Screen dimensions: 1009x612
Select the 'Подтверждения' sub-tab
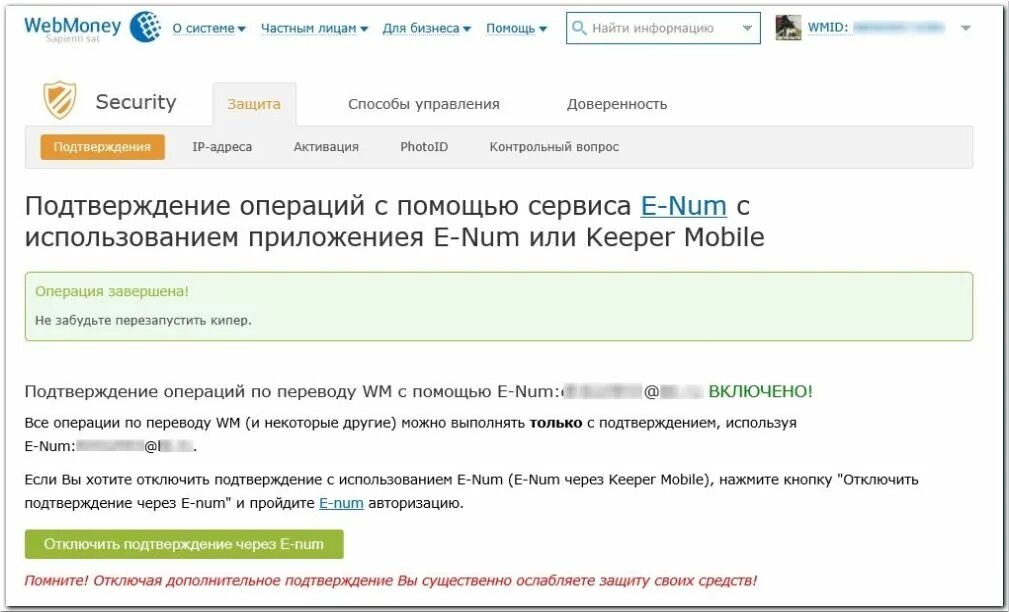102,147
